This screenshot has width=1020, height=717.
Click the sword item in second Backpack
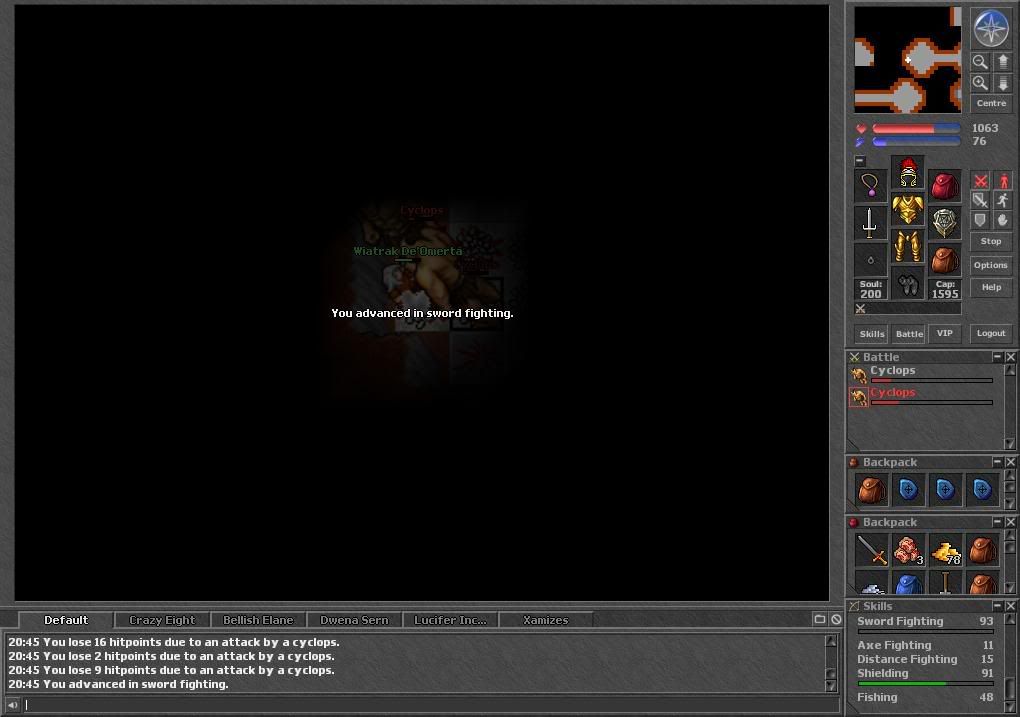point(871,550)
